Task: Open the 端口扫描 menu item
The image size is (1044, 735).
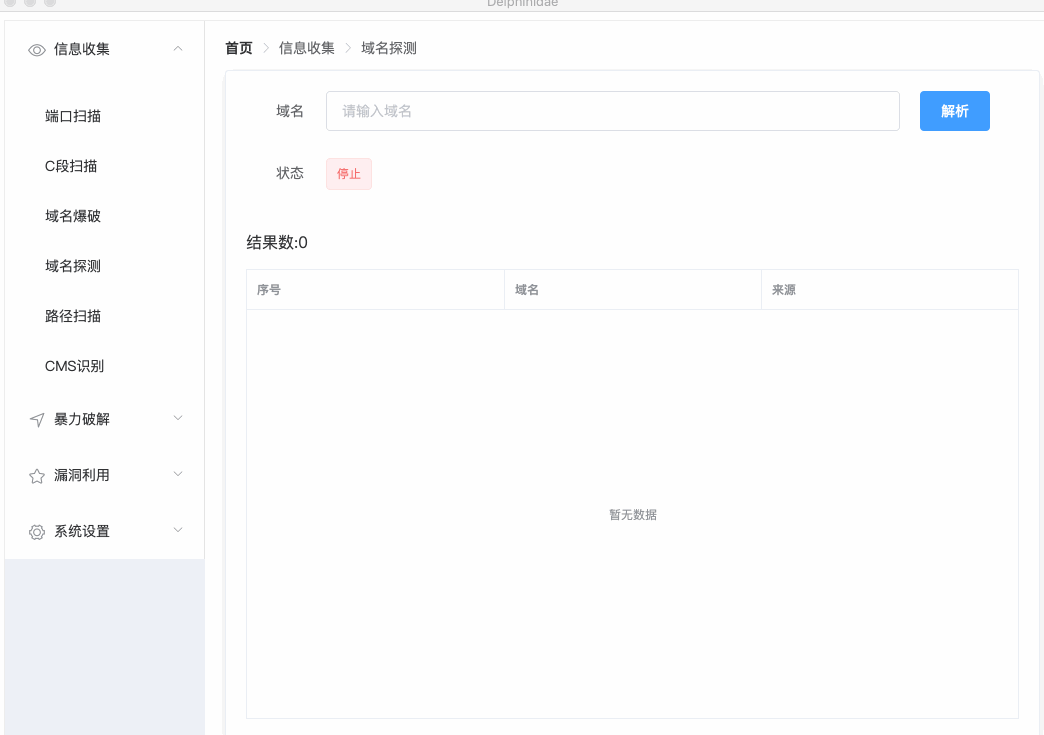Action: pos(73,116)
